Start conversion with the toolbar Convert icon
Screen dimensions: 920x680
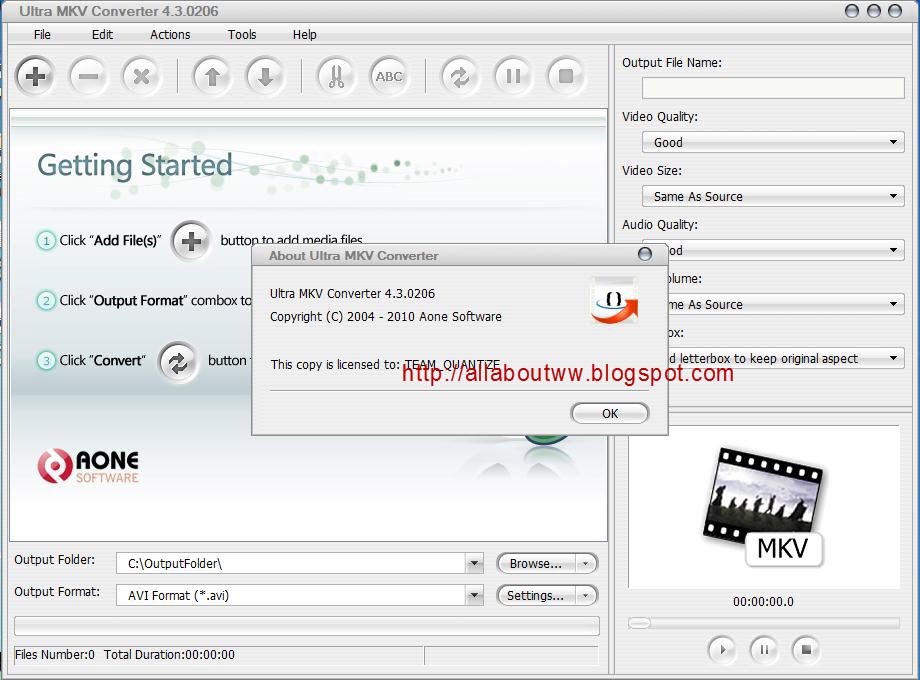459,76
